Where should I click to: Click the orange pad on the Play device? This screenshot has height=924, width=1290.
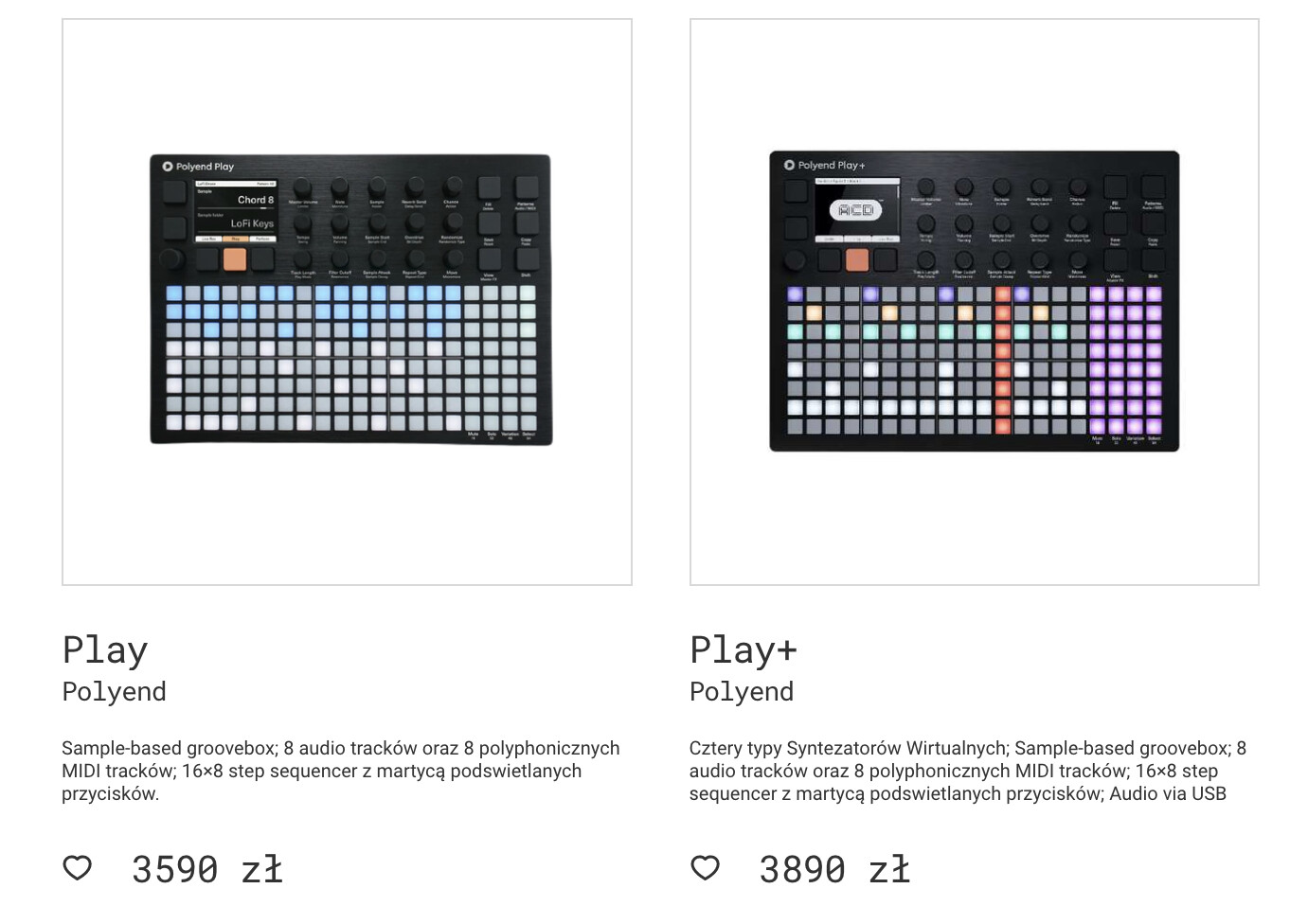tap(235, 258)
